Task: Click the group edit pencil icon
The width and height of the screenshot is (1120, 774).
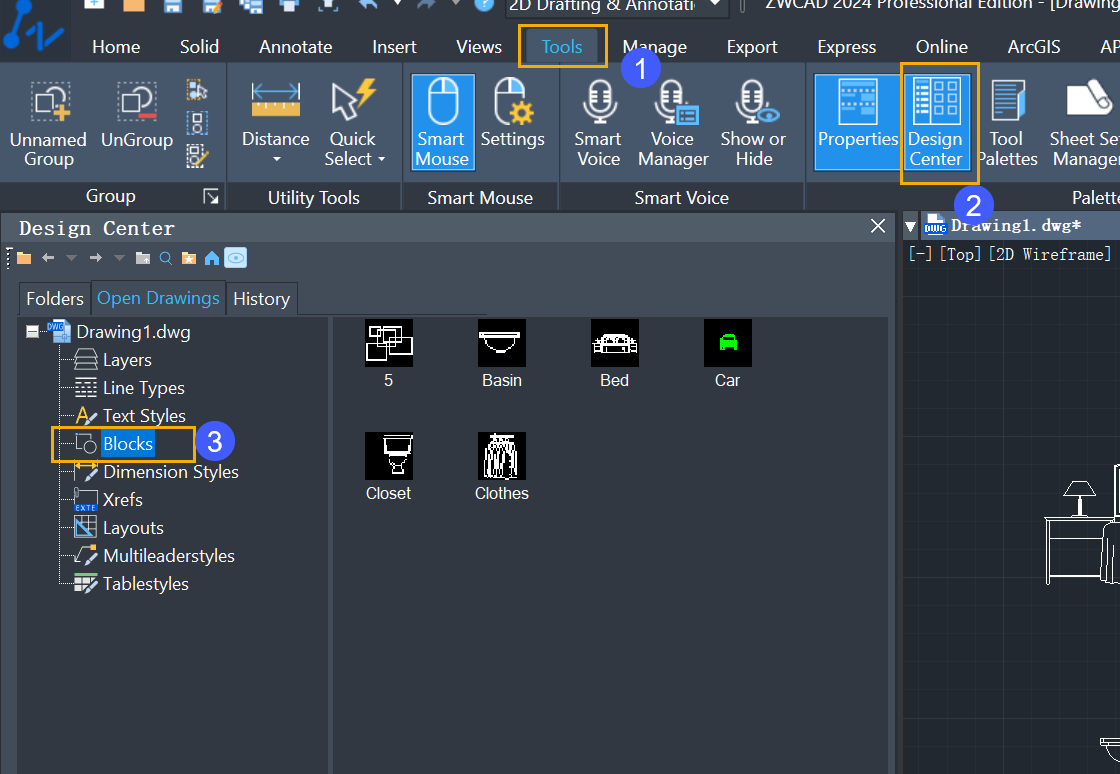Action: 197,156
